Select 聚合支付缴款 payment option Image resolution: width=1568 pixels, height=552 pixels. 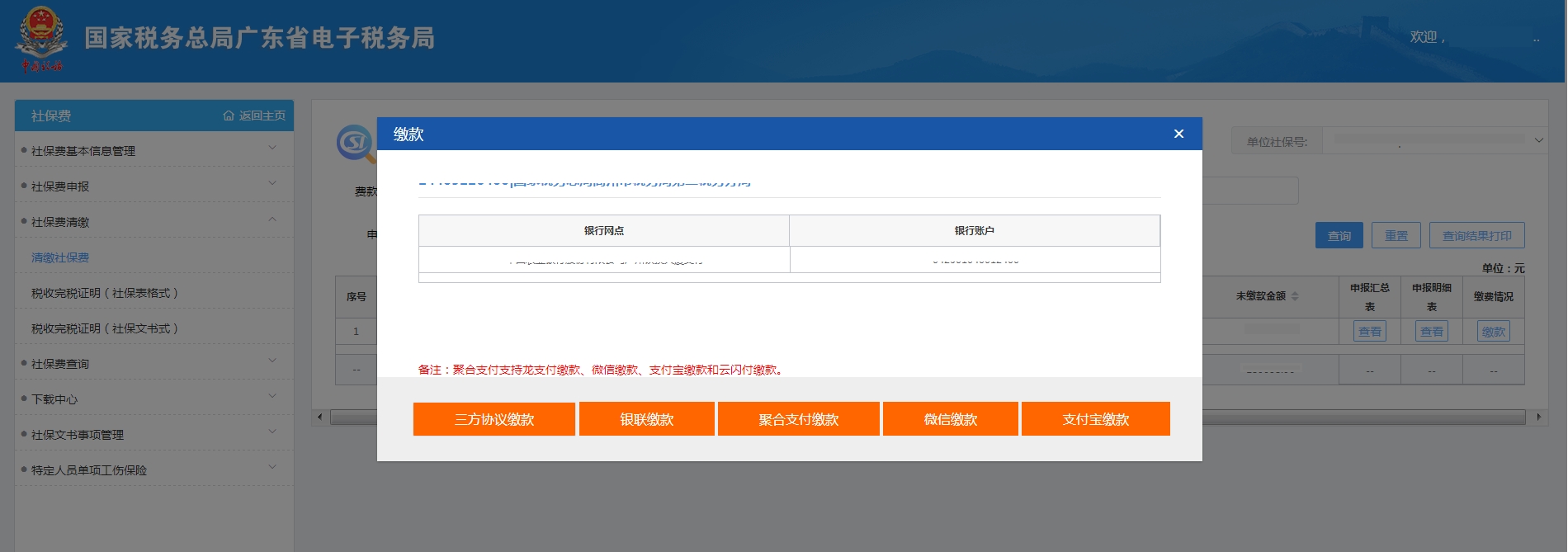point(798,419)
